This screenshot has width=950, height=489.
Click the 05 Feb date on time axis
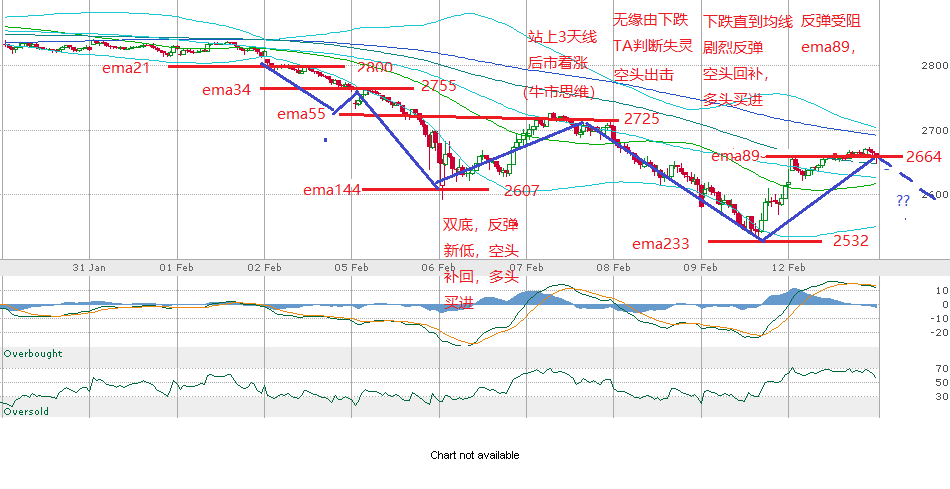click(x=352, y=267)
